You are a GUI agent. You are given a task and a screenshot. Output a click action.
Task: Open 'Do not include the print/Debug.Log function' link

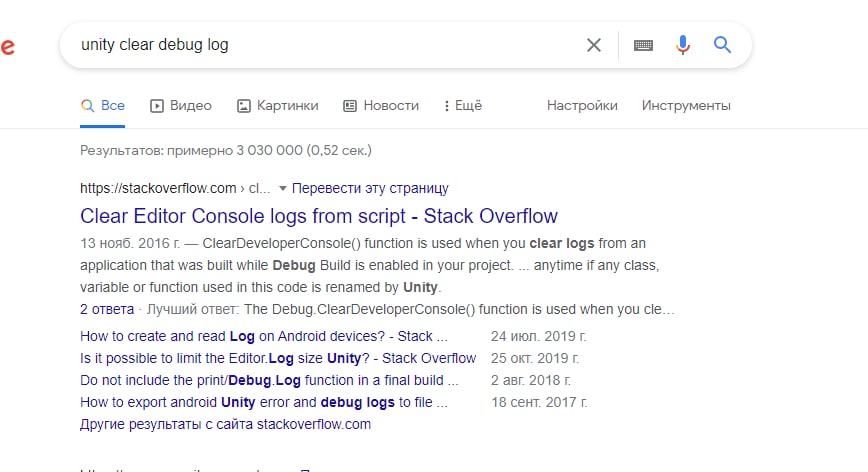[269, 380]
